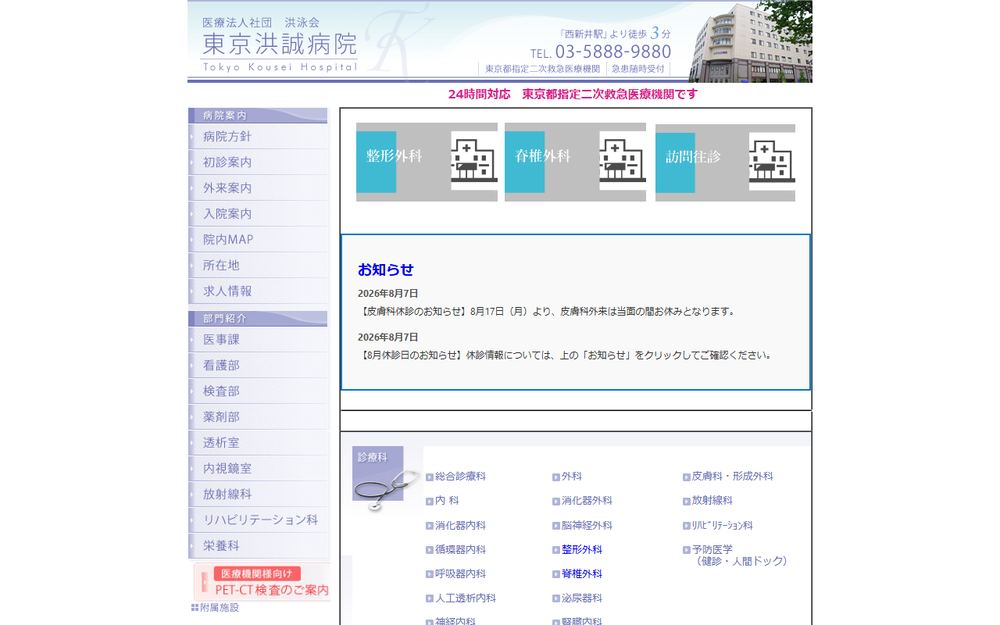Screen dimensions: 1000x625
Task: Go to 病院方針 in the sidebar
Action: click(258, 136)
